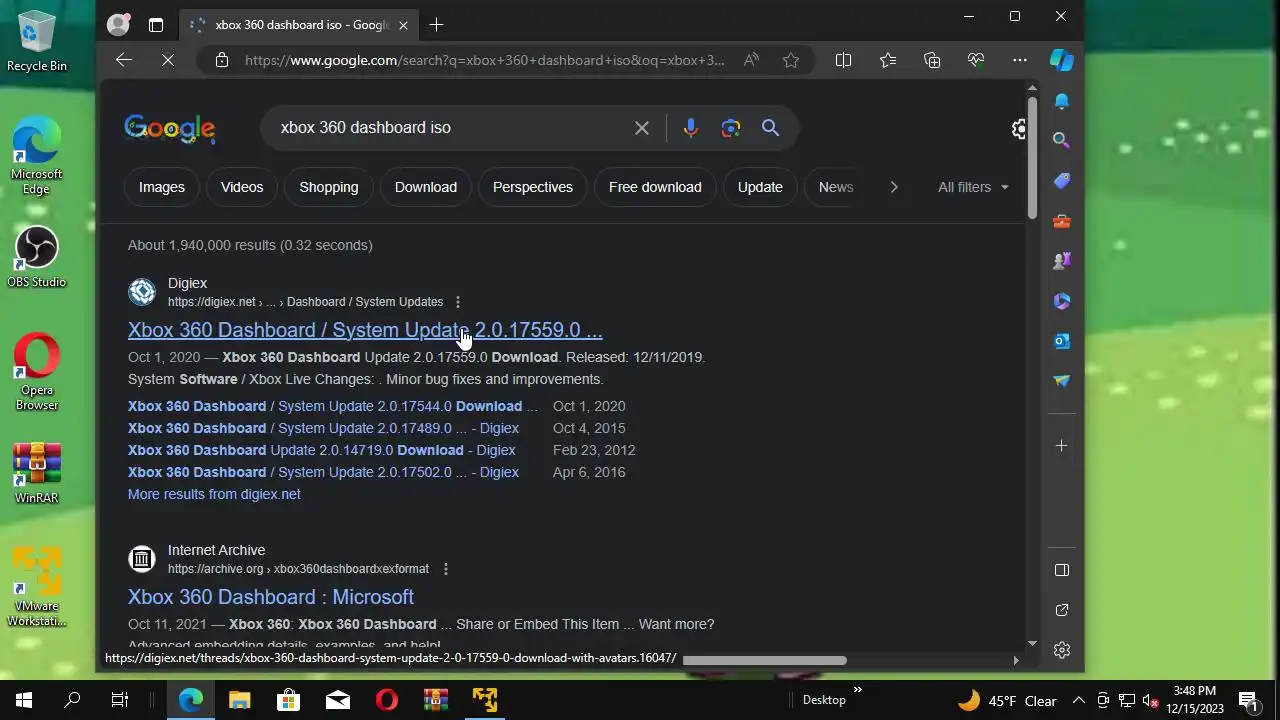This screenshot has width=1280, height=720.
Task: Open More results from digiex.net
Action: point(214,494)
